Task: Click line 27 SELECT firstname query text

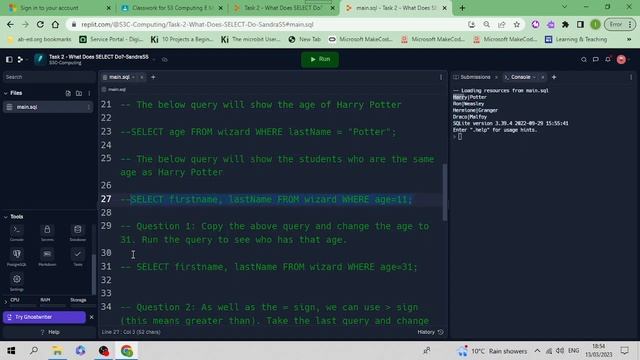Action: click(271, 199)
